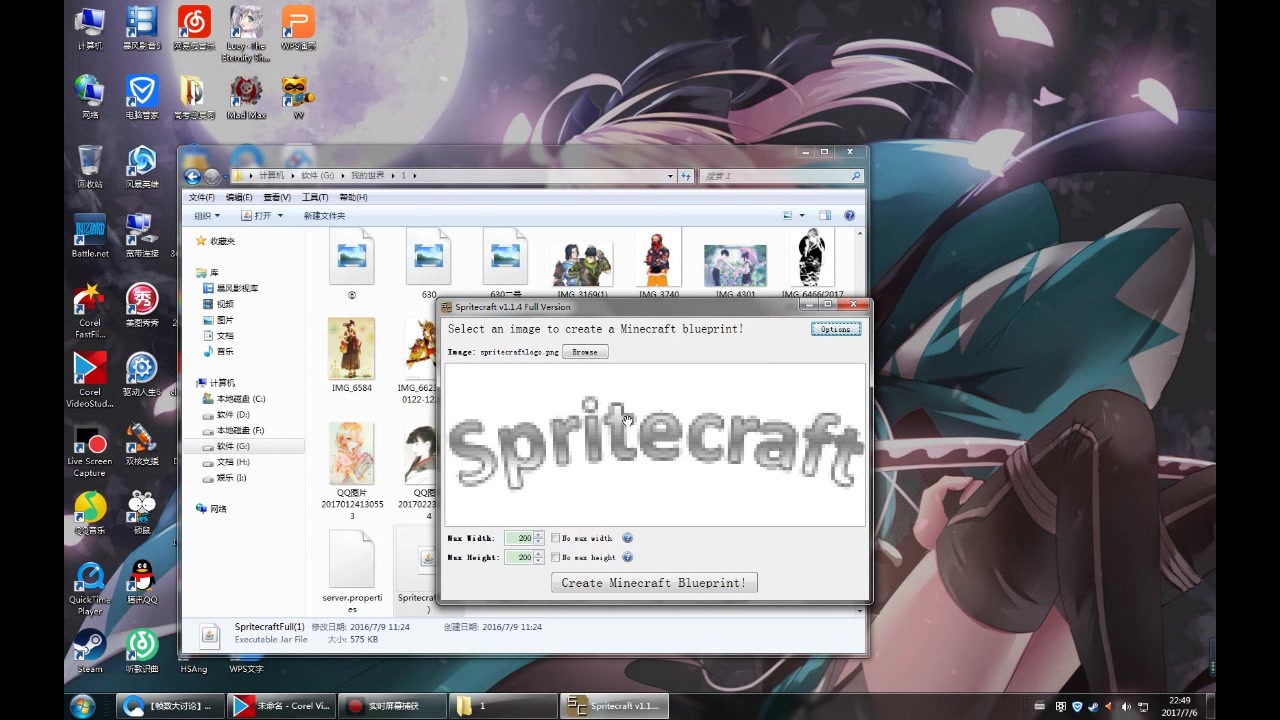1280x720 pixels.
Task: Click the Explorer forward navigation arrow
Action: pyautogui.click(x=211, y=176)
